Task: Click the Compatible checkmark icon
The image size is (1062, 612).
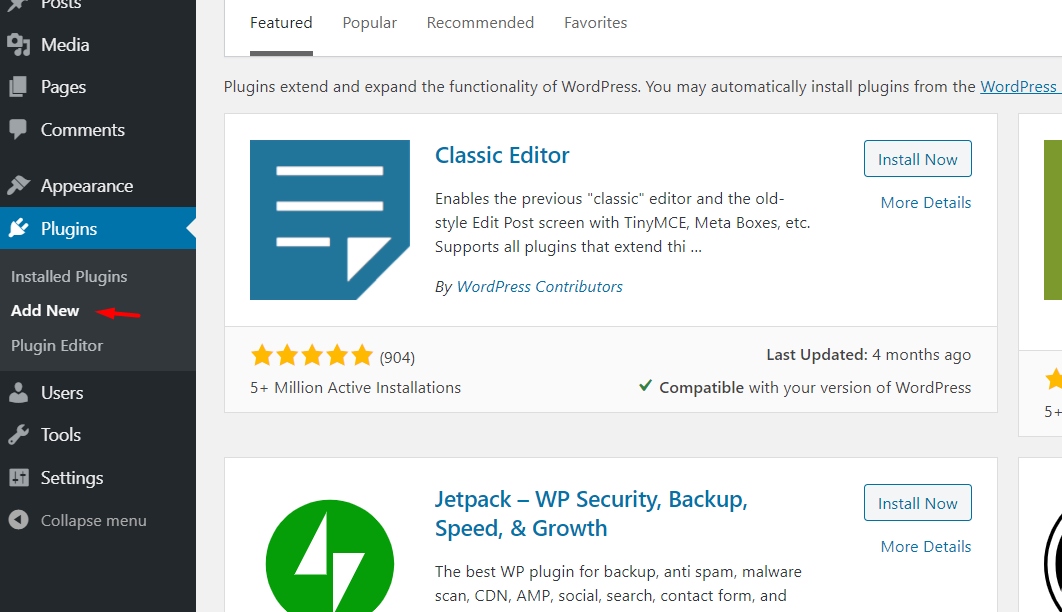Action: 645,386
